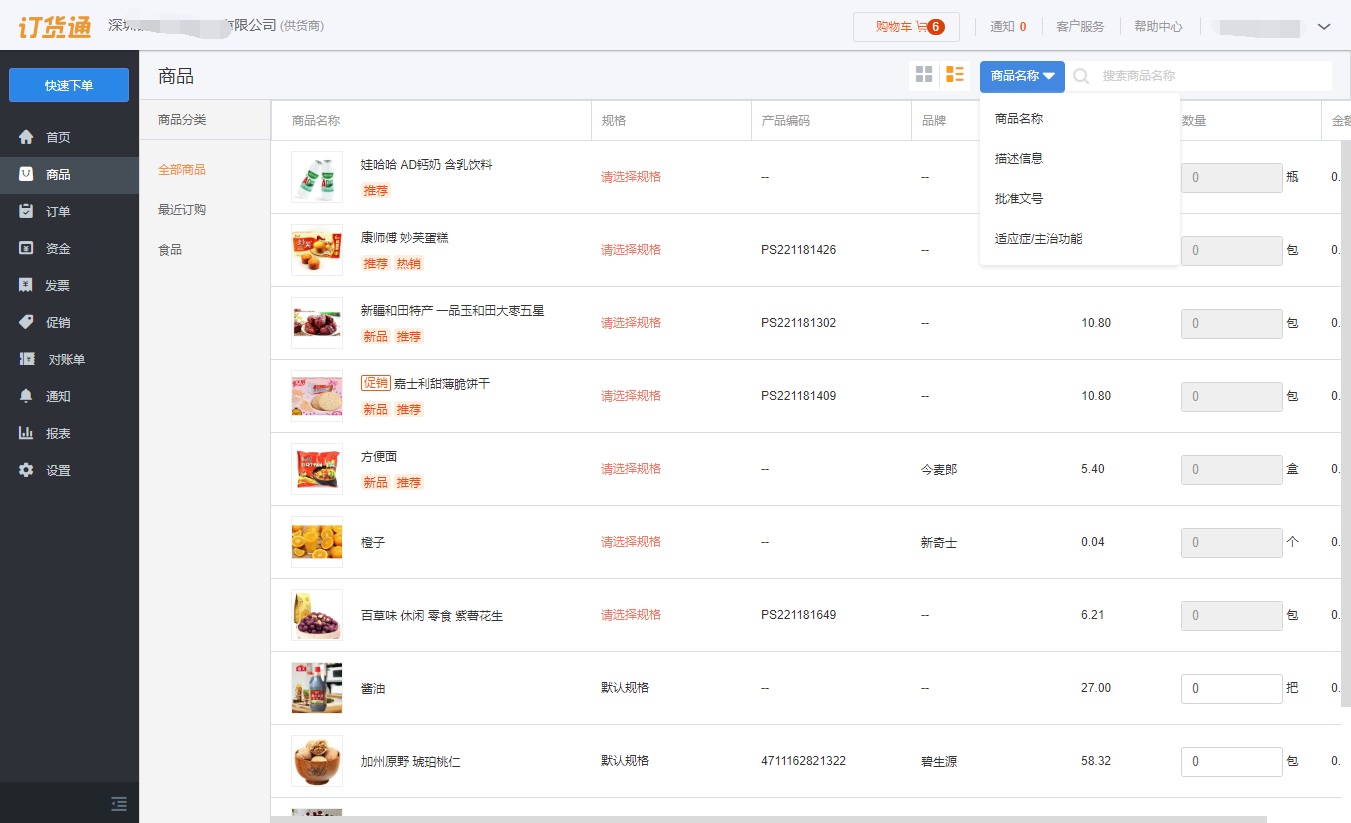Toggle the 商品名称 search type dropdown
Viewport: 1351px width, 823px height.
click(x=1022, y=76)
